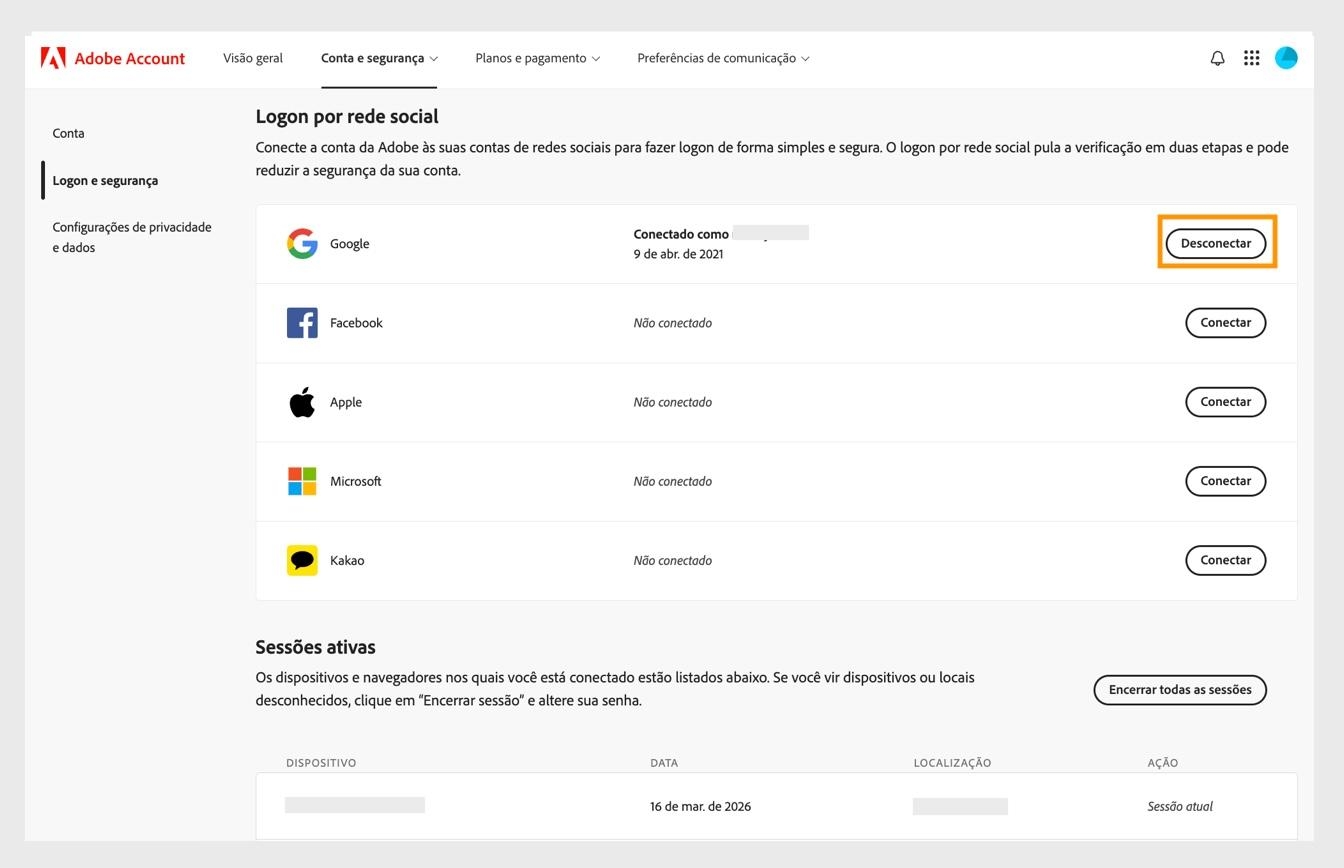Click the Apple logo icon
1344x868 pixels.
point(301,401)
